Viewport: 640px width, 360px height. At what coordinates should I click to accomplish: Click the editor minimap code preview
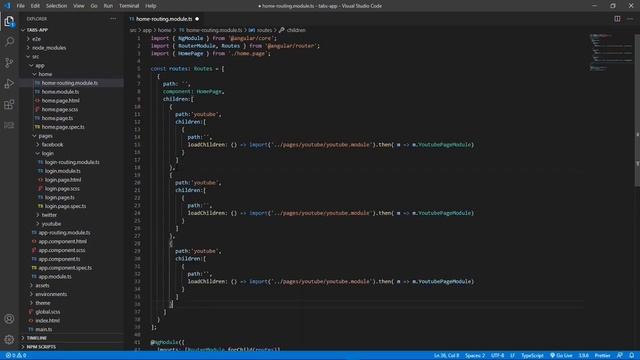pyautogui.click(x=611, y=52)
